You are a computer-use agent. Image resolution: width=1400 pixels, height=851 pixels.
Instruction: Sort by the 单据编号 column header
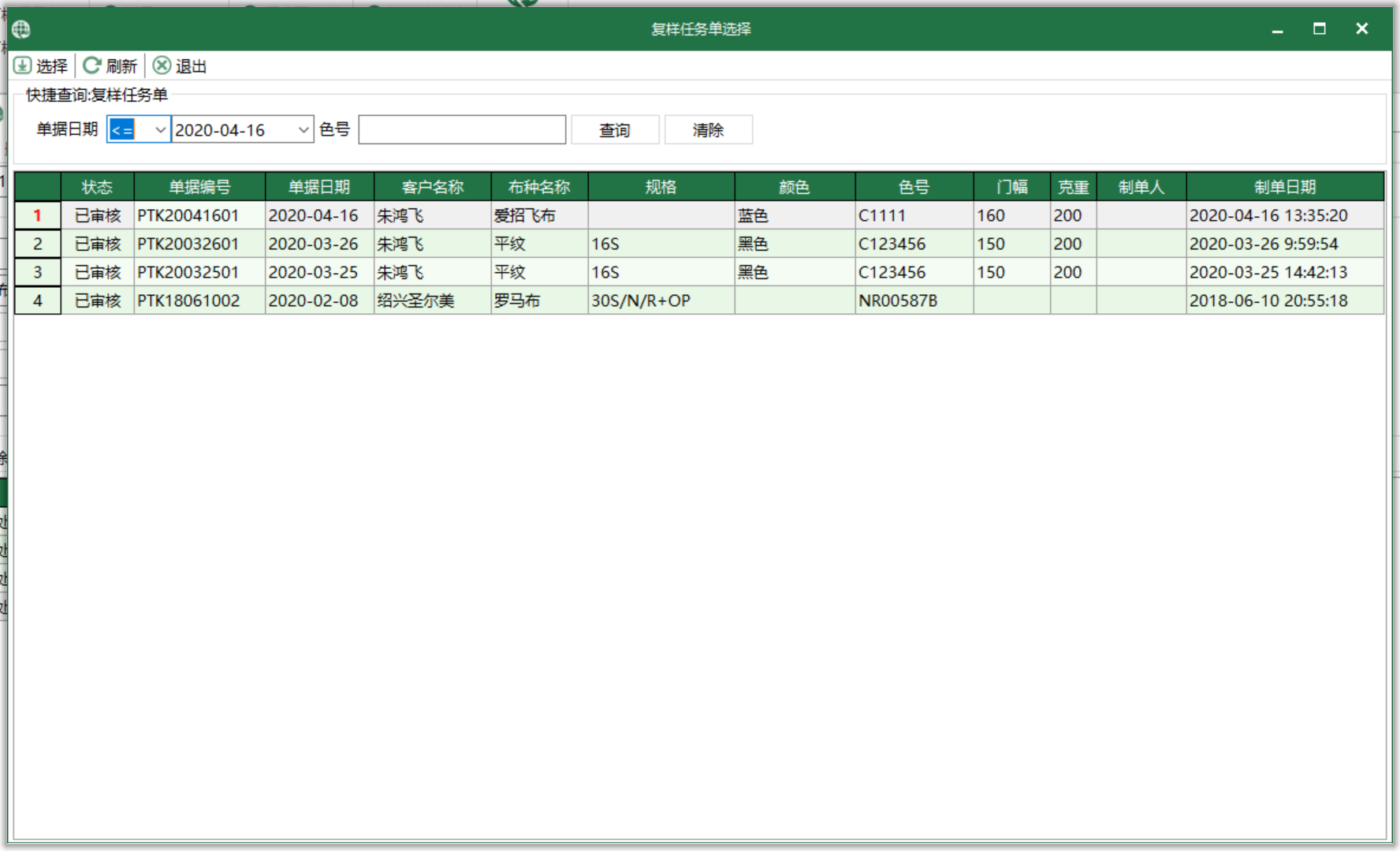tap(199, 187)
